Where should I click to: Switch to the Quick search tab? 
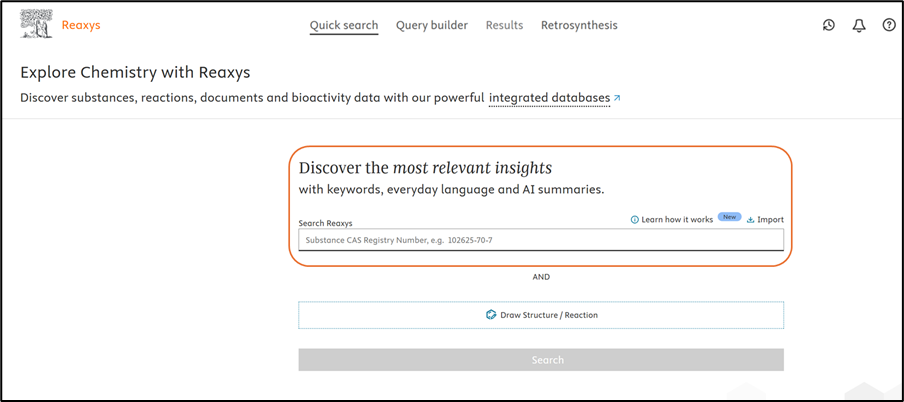pos(344,25)
